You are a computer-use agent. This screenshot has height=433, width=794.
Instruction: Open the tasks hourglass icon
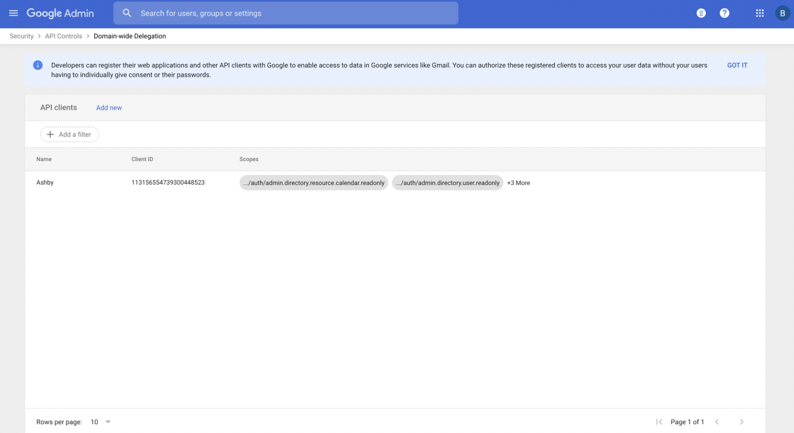(701, 13)
